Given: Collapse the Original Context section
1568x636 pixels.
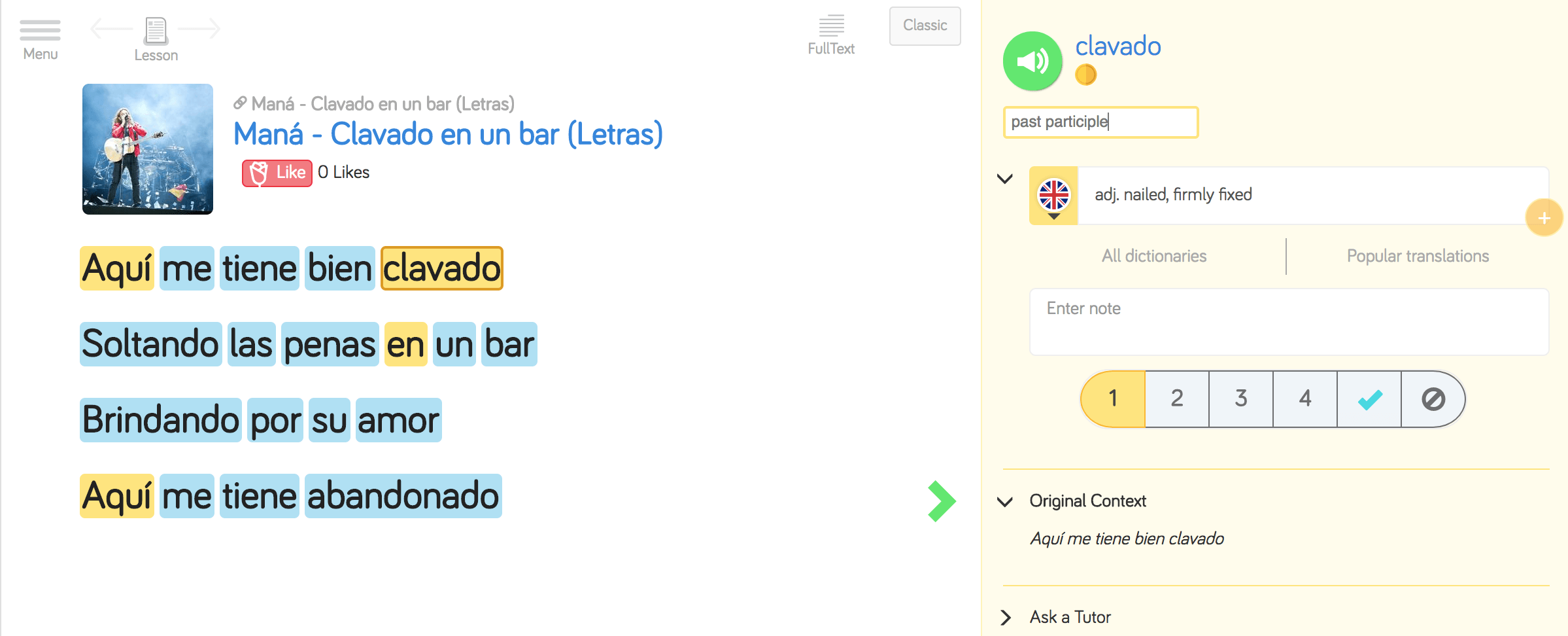Looking at the screenshot, I should (1005, 502).
